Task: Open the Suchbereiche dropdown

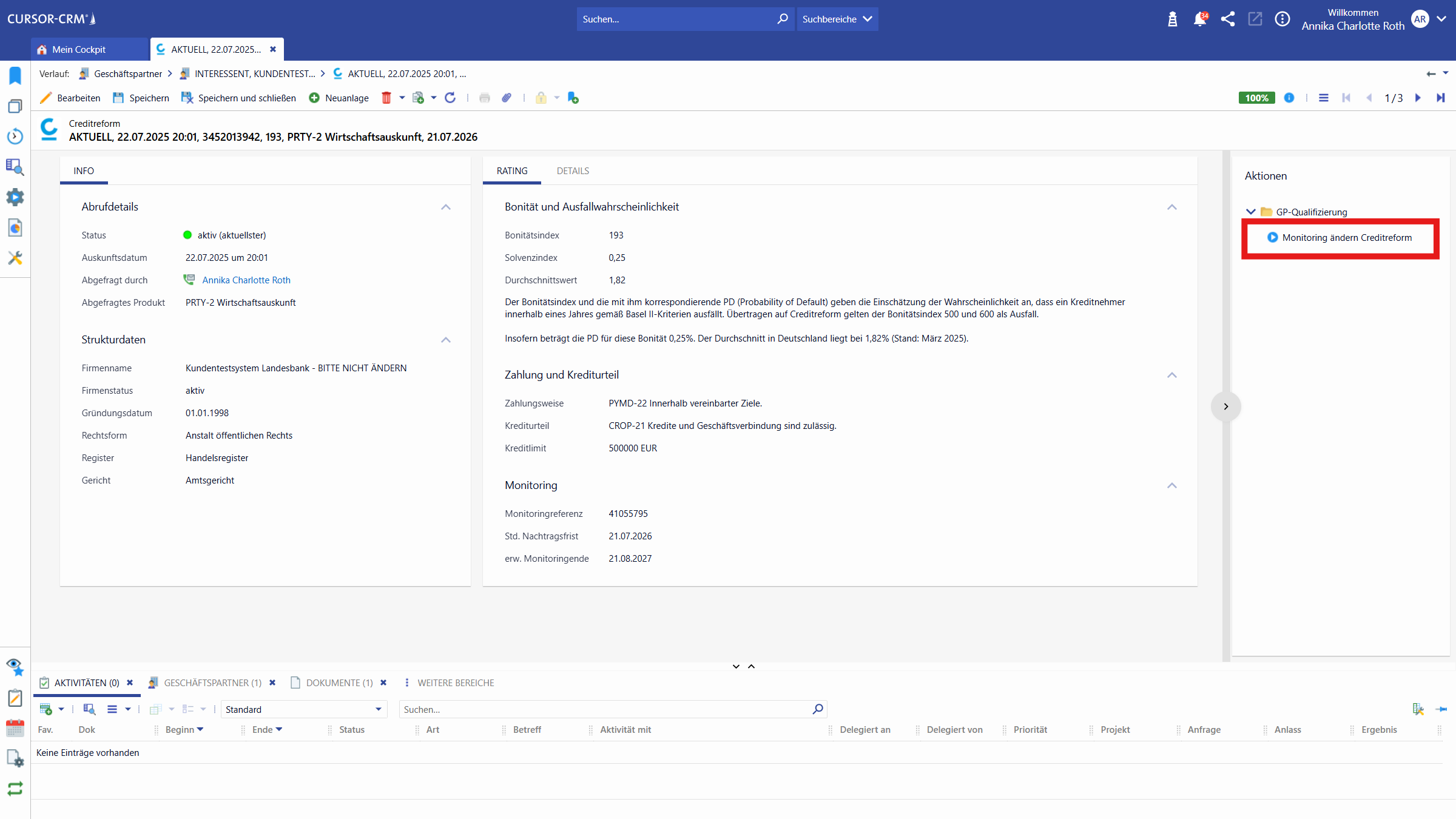Action: 837,19
